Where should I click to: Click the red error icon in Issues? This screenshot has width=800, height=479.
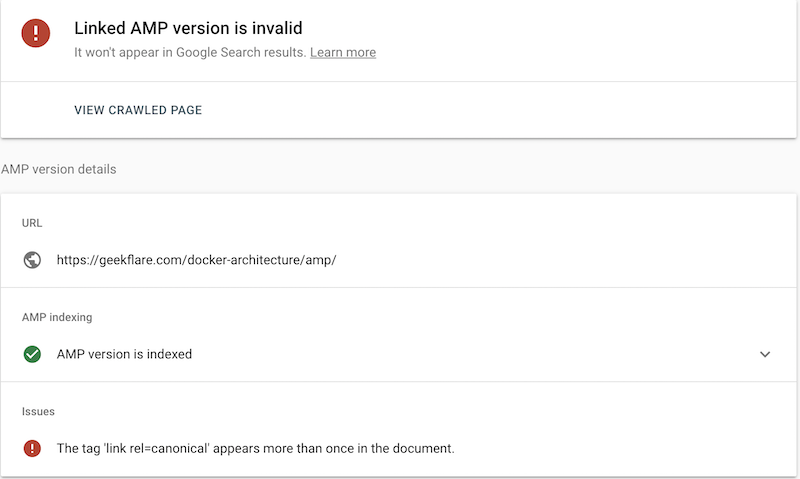tap(32, 448)
